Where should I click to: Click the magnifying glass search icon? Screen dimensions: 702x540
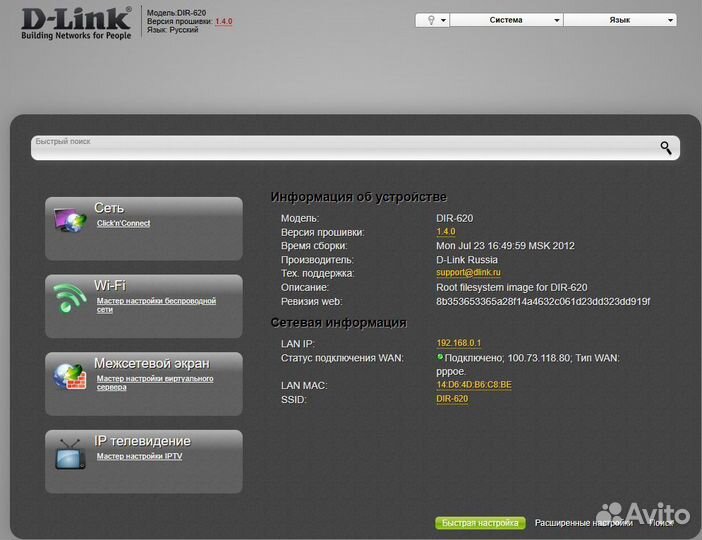(666, 148)
